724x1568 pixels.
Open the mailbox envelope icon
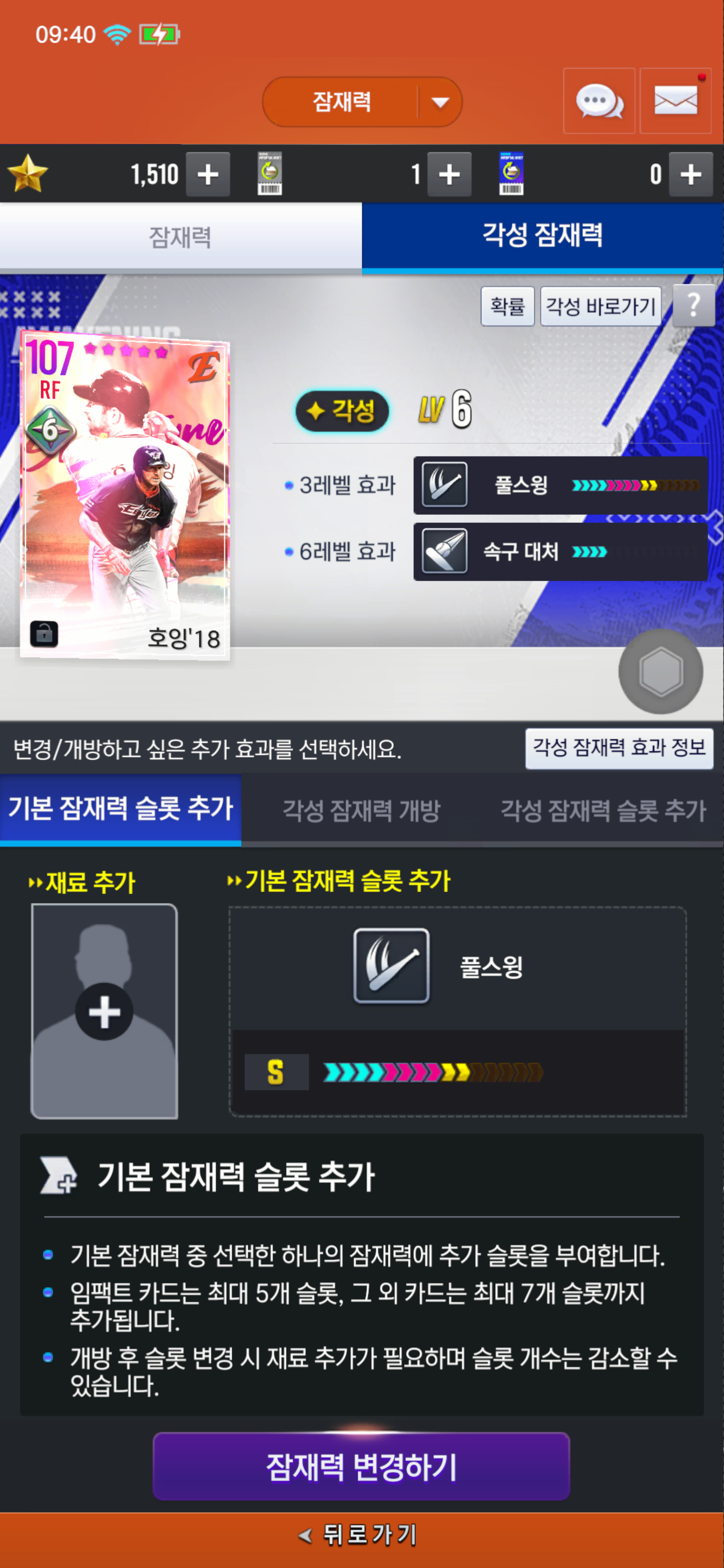[675, 101]
